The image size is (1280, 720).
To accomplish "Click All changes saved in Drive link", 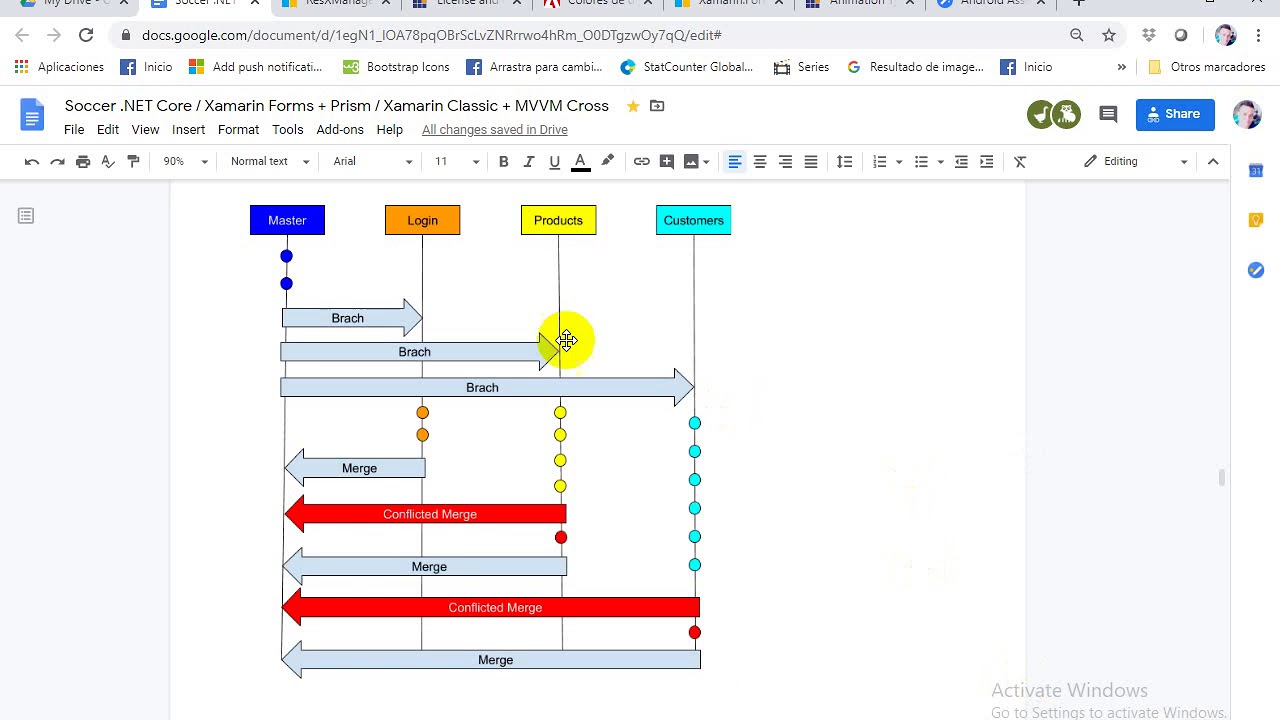I will click(x=495, y=130).
